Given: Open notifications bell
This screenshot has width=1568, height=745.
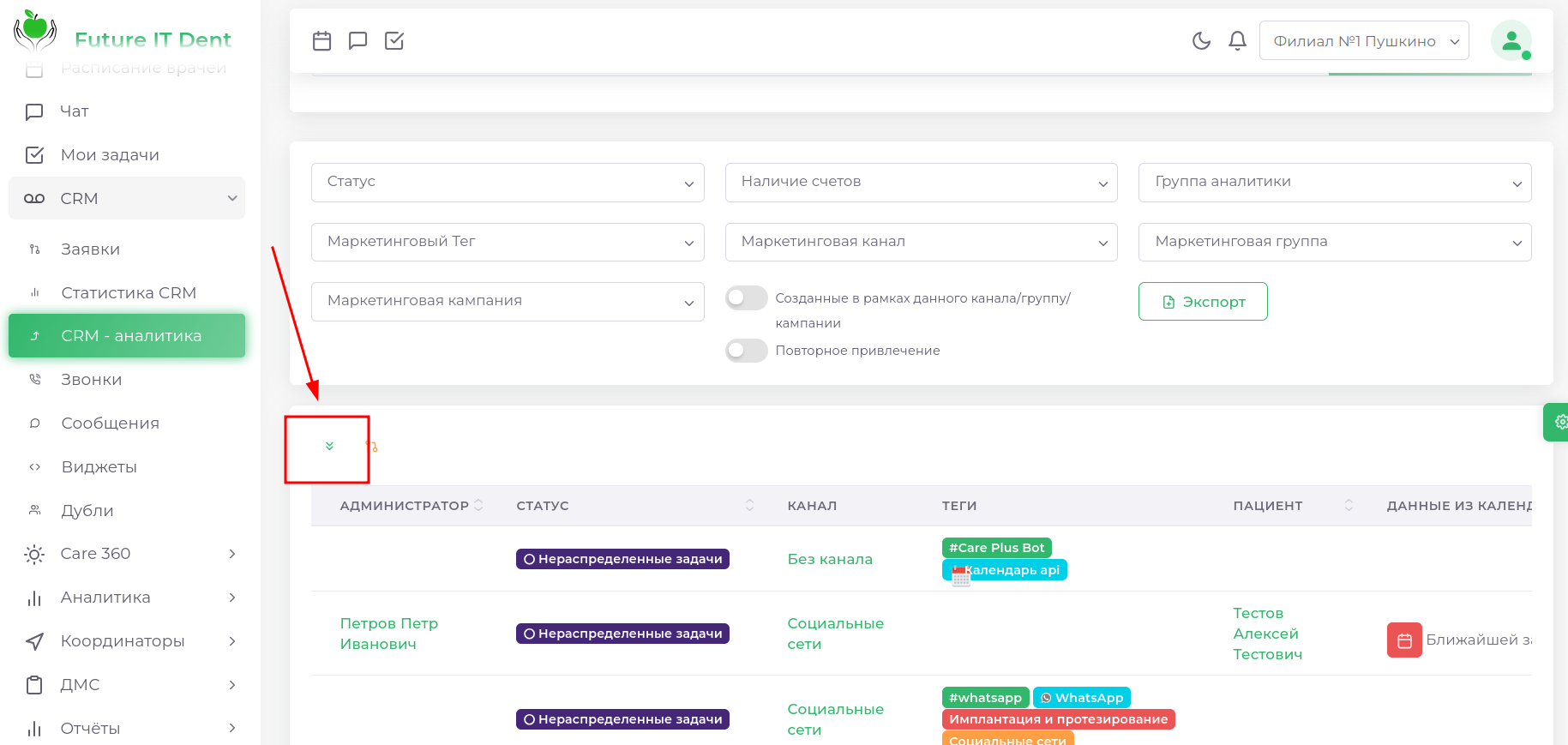Looking at the screenshot, I should coord(1237,40).
